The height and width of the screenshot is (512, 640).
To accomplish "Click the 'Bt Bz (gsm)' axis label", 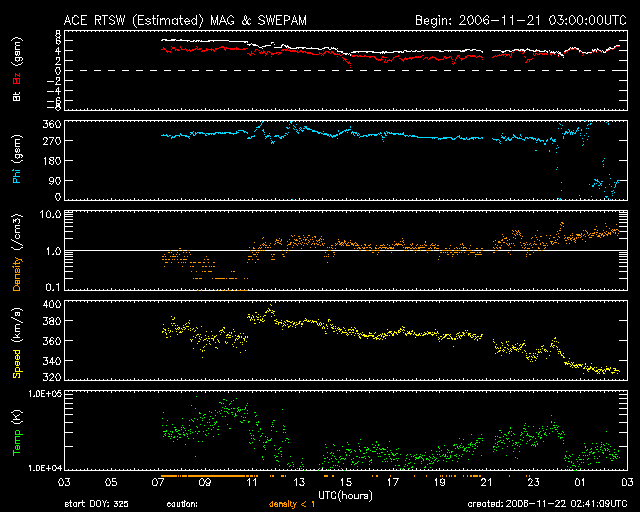I will tap(17, 69).
